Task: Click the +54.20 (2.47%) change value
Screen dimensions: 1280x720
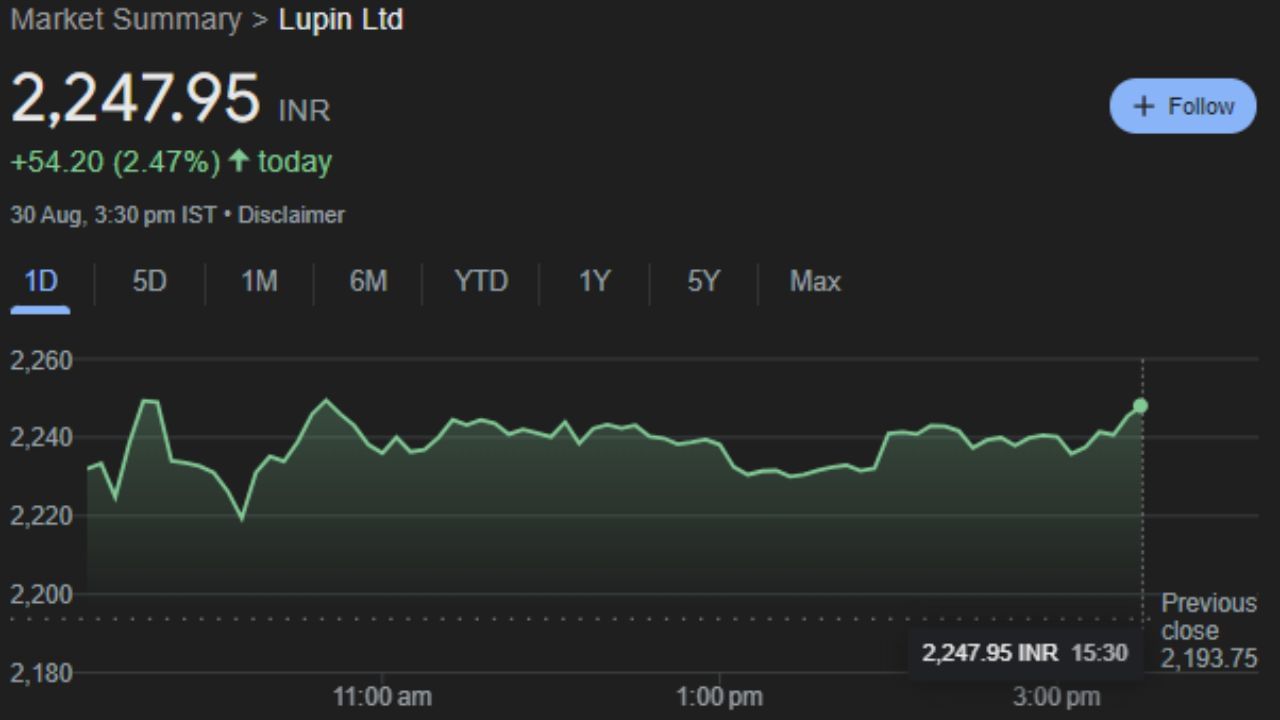Action: point(115,162)
